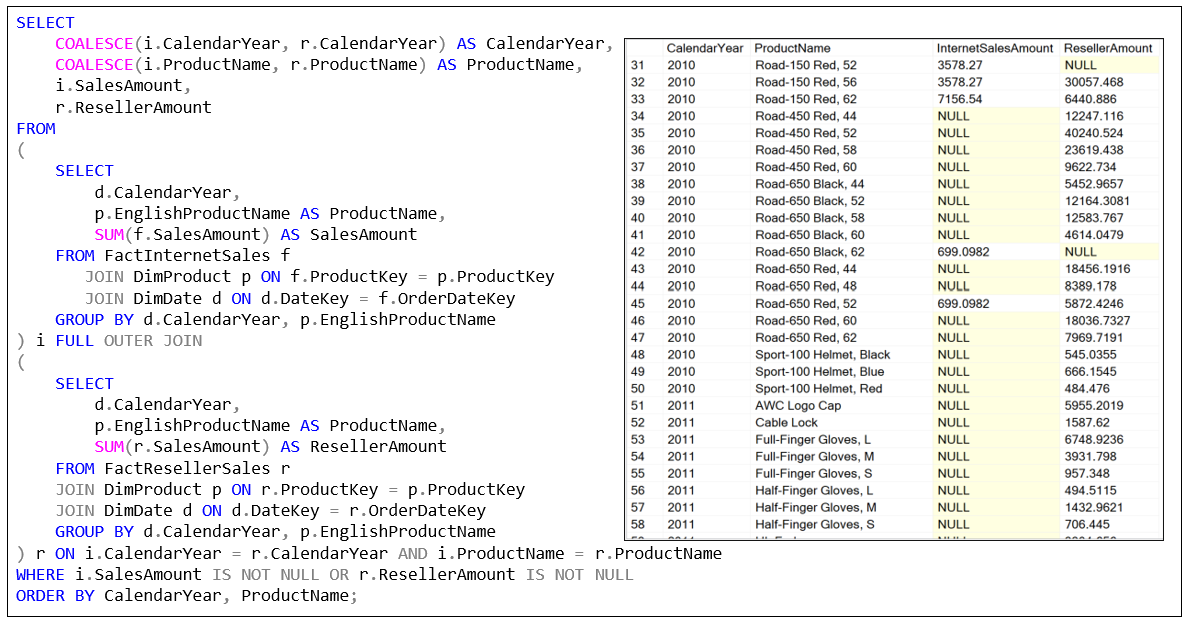The width and height of the screenshot is (1184, 618).
Task: Select the 7156.54 internet sales value
Action: [x=959, y=99]
